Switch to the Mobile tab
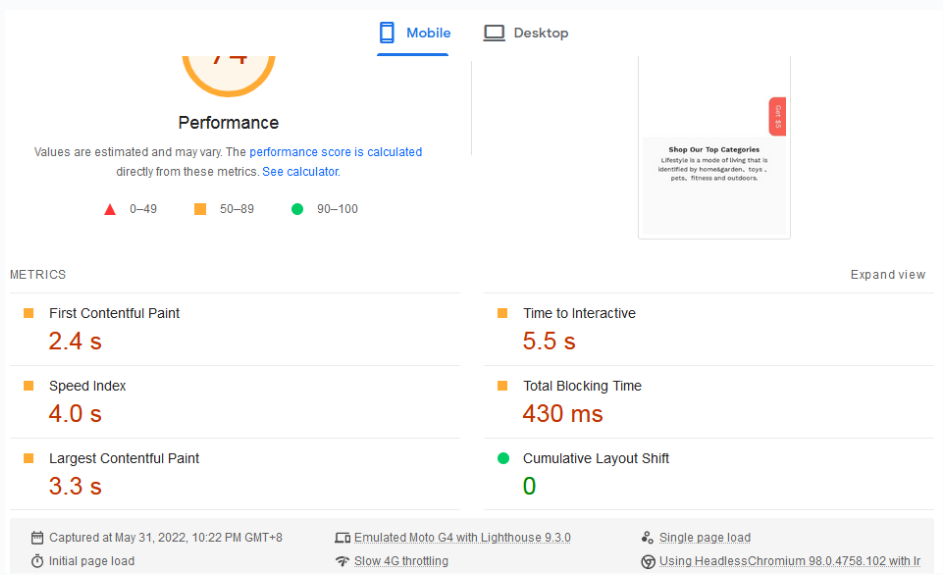943x575 pixels. [x=414, y=33]
